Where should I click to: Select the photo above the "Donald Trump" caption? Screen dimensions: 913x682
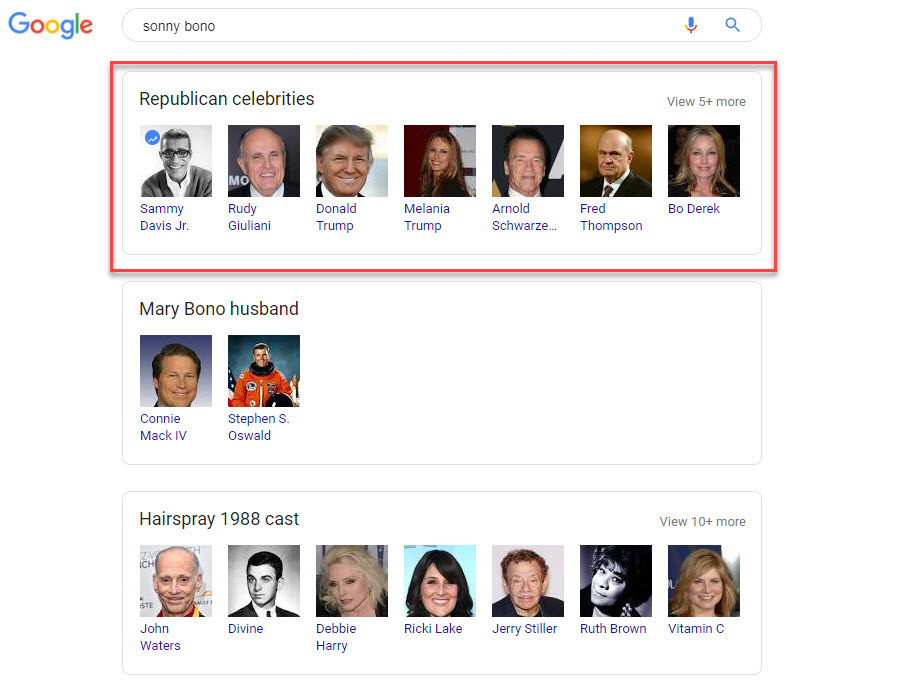(352, 161)
